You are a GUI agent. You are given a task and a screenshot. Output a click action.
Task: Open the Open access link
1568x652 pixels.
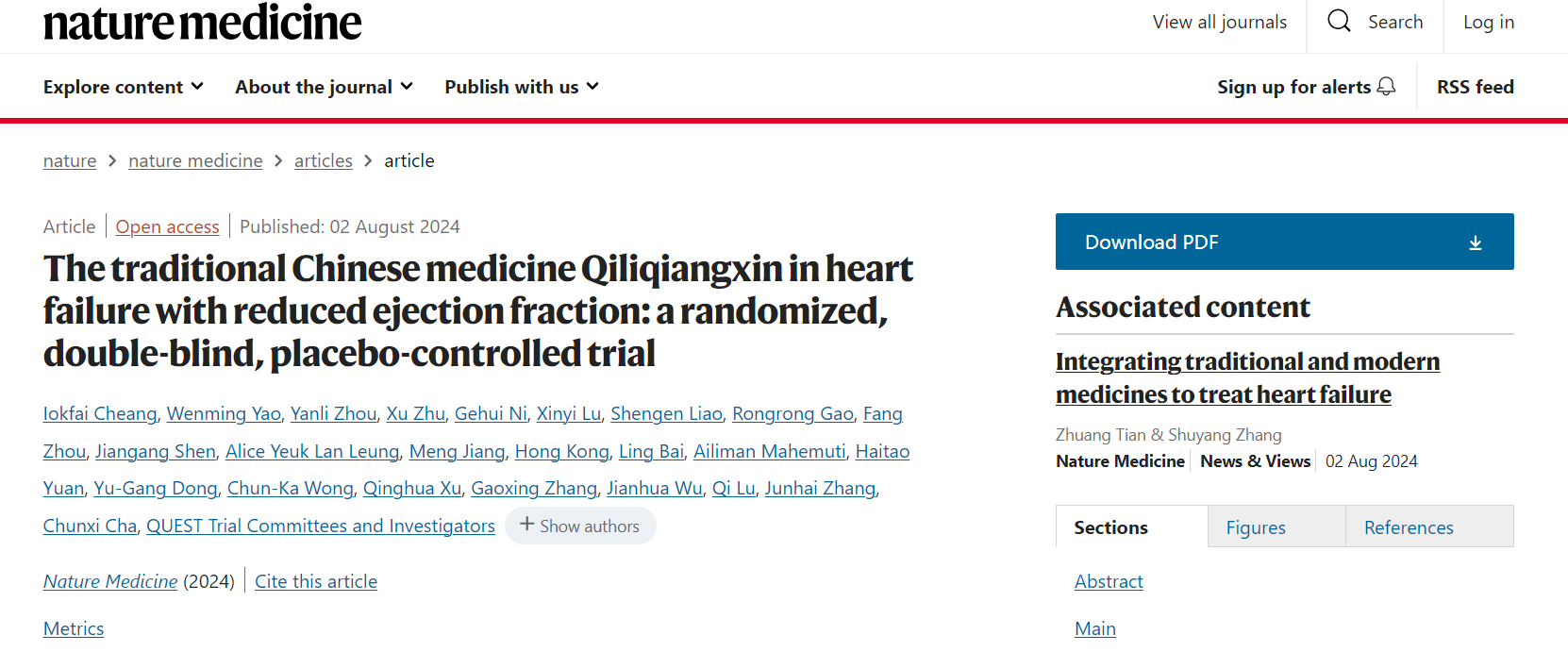[x=167, y=226]
